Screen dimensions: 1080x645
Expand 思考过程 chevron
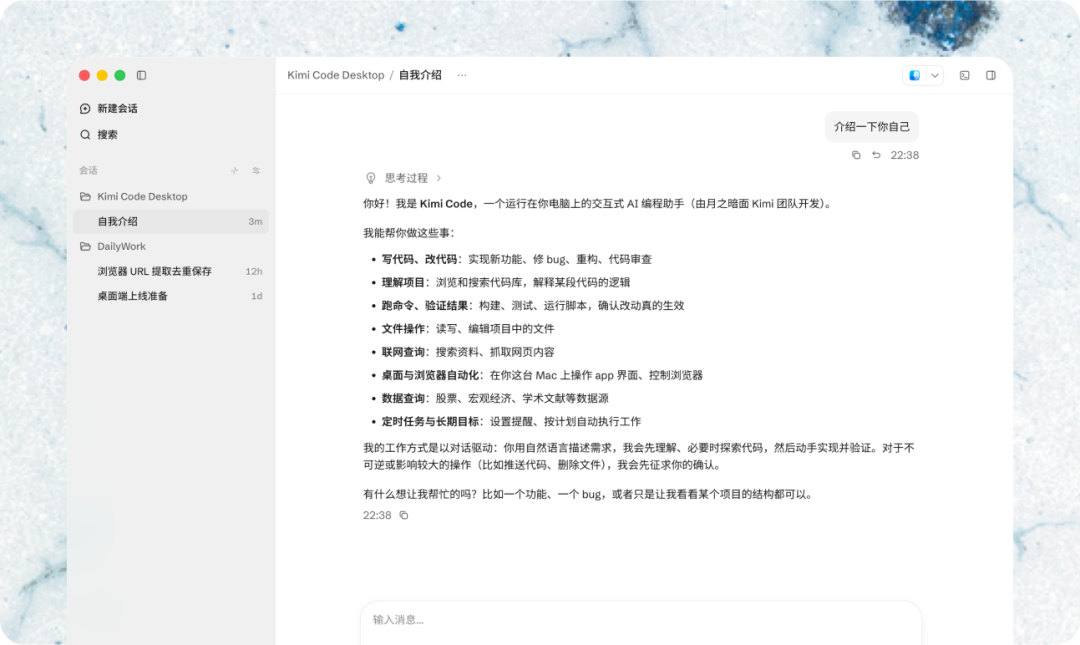(439, 178)
